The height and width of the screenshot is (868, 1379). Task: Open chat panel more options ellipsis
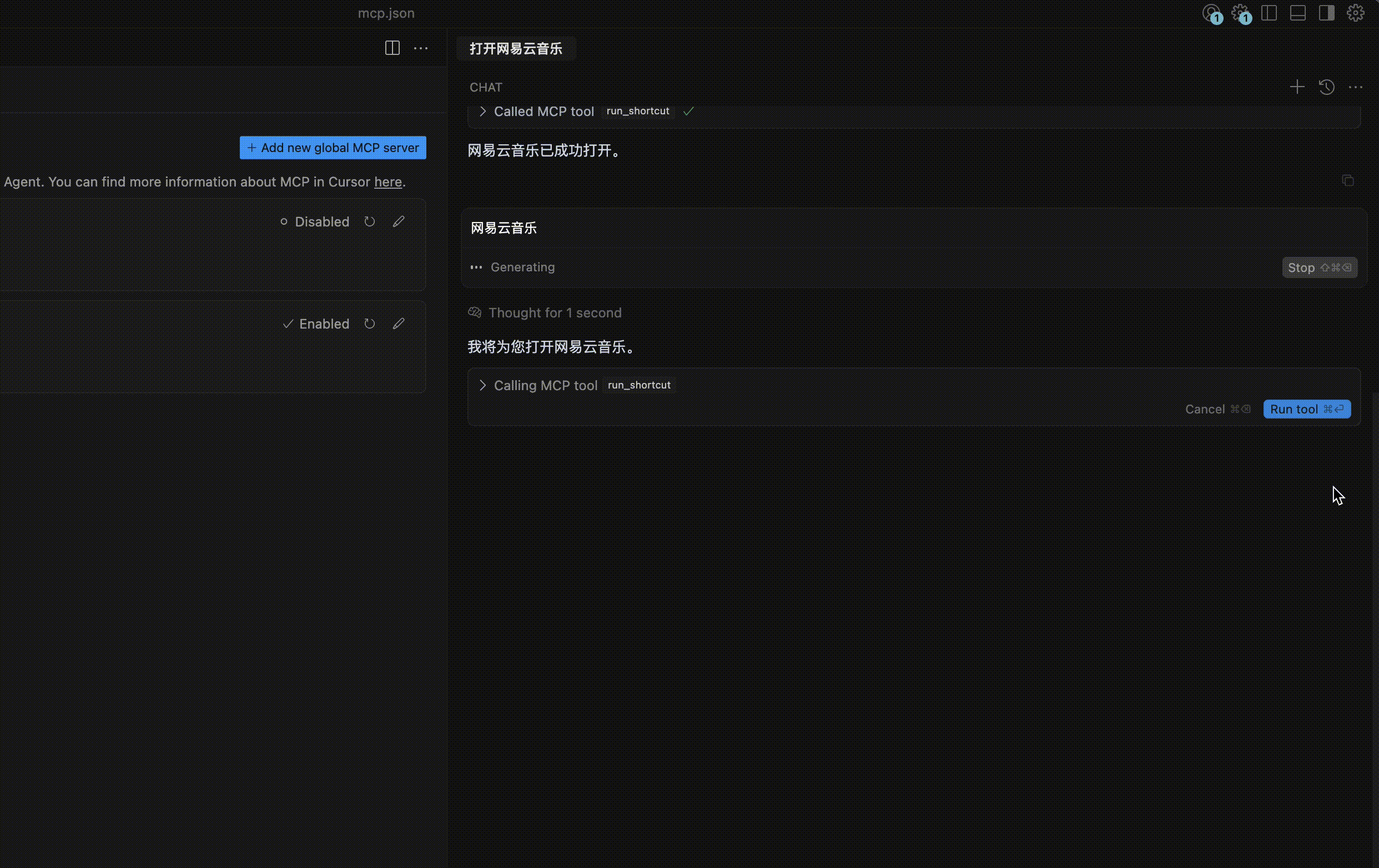(x=1356, y=87)
